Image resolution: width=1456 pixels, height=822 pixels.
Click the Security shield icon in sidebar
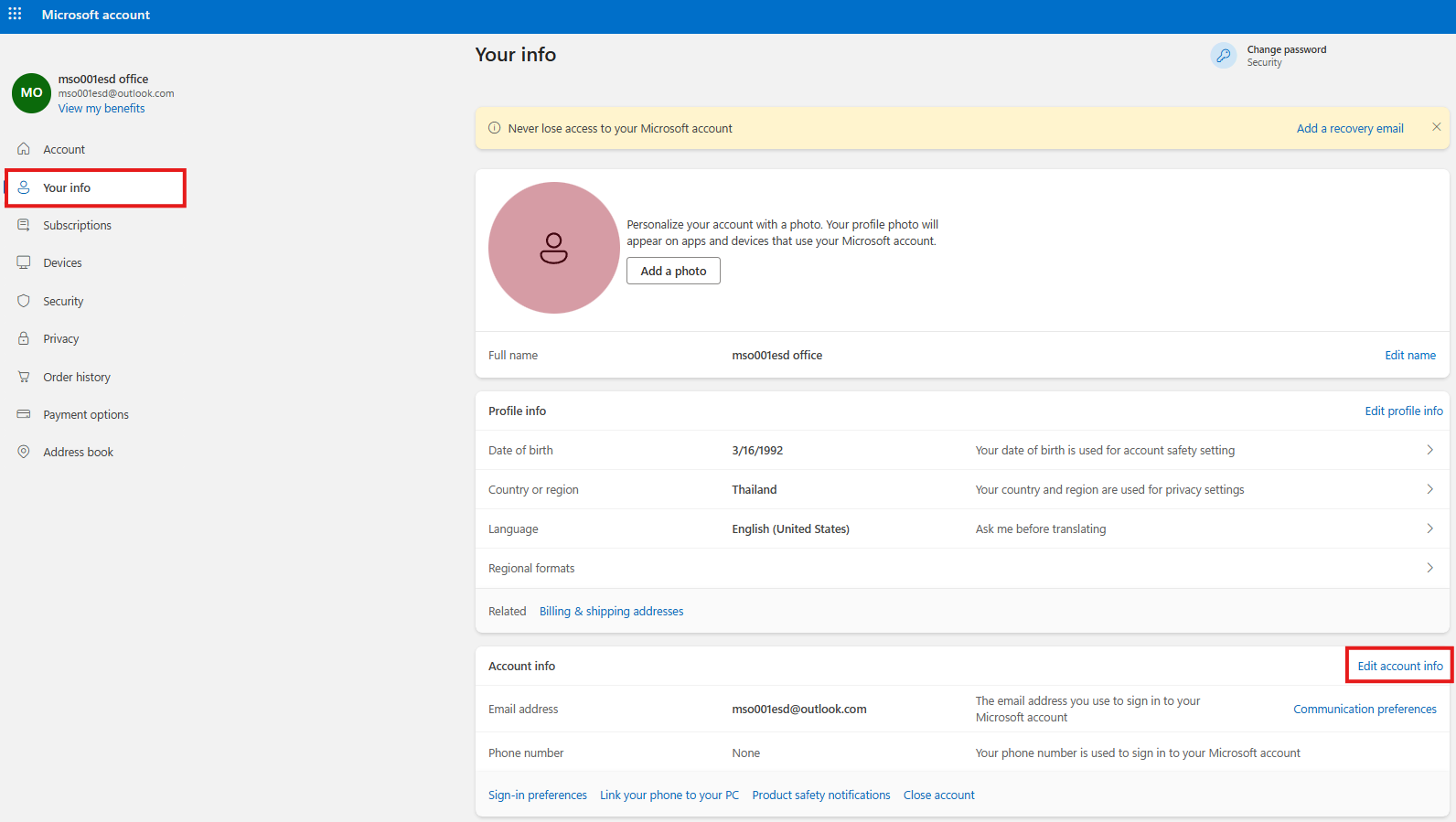(24, 301)
